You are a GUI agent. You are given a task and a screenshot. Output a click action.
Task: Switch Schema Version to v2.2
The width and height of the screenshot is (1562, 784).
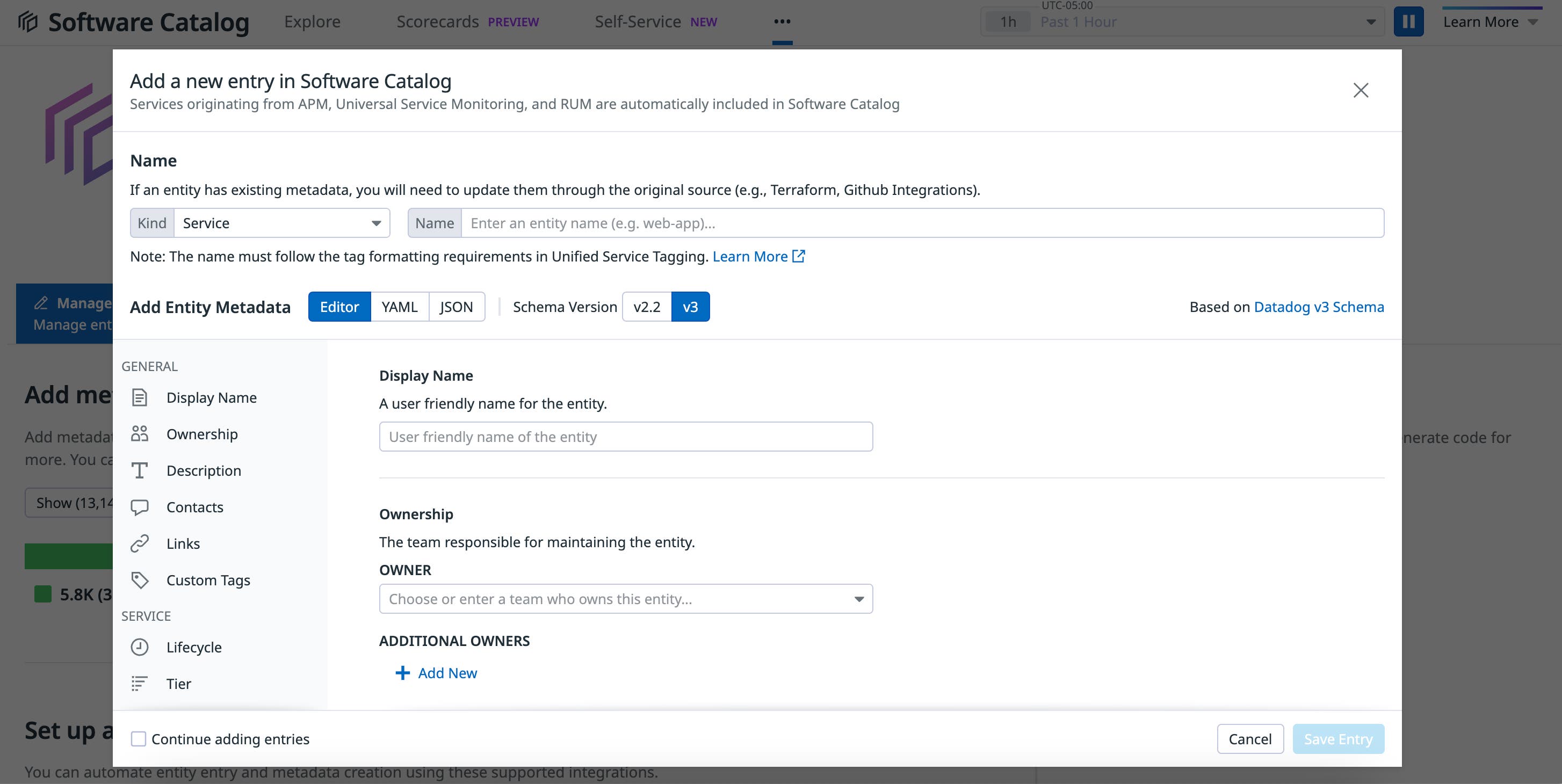(646, 306)
